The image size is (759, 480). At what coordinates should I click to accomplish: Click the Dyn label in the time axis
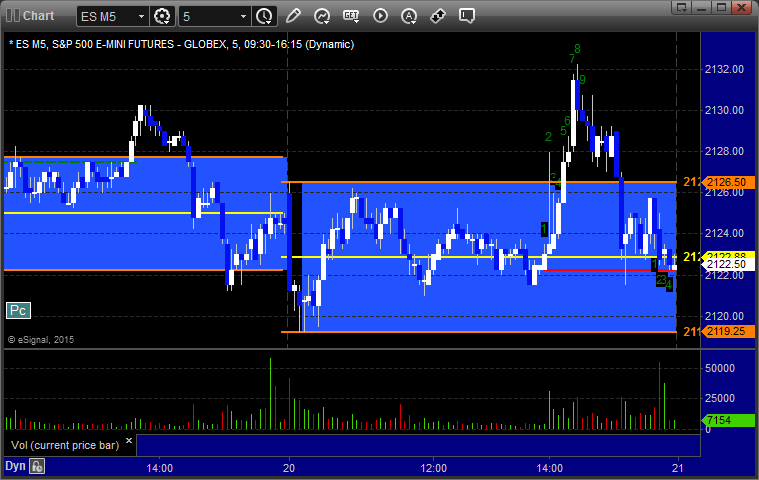[15, 466]
